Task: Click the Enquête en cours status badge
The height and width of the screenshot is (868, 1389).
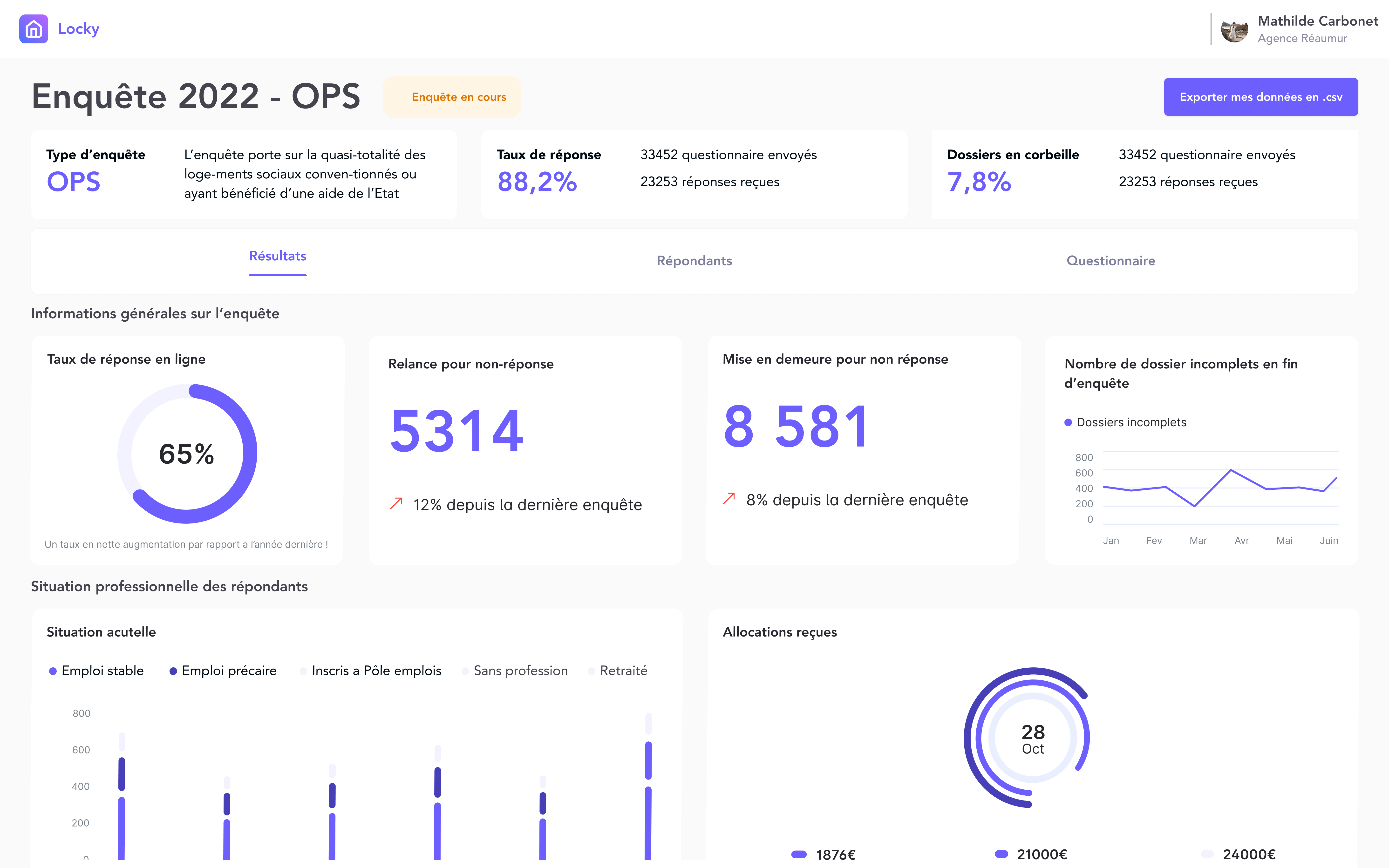Action: point(452,97)
